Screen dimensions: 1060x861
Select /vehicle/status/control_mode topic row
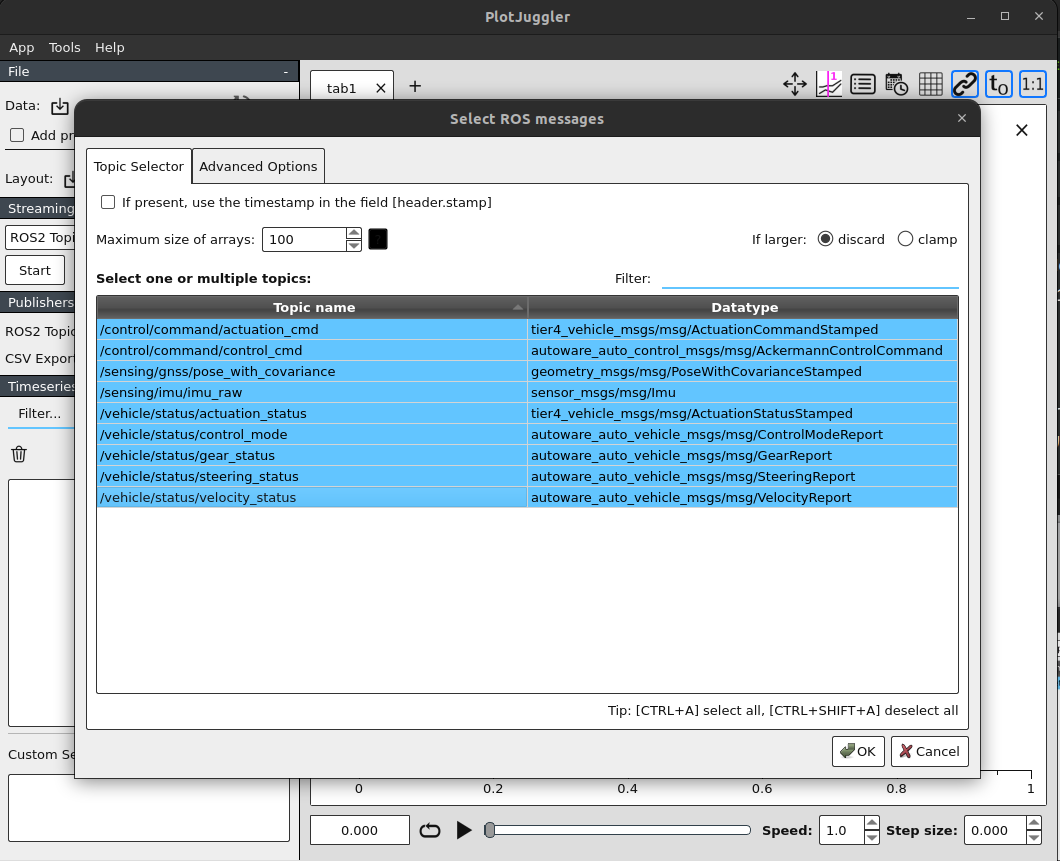click(527, 434)
